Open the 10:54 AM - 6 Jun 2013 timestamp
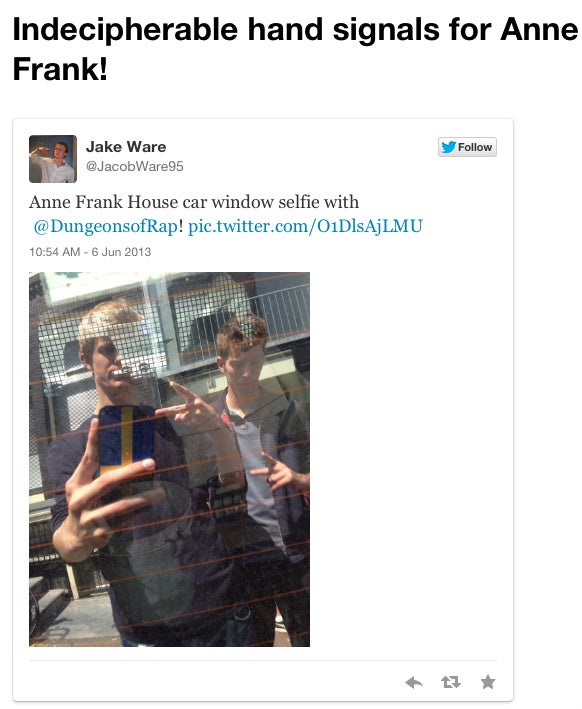Screen dimensions: 582x709 (90, 252)
